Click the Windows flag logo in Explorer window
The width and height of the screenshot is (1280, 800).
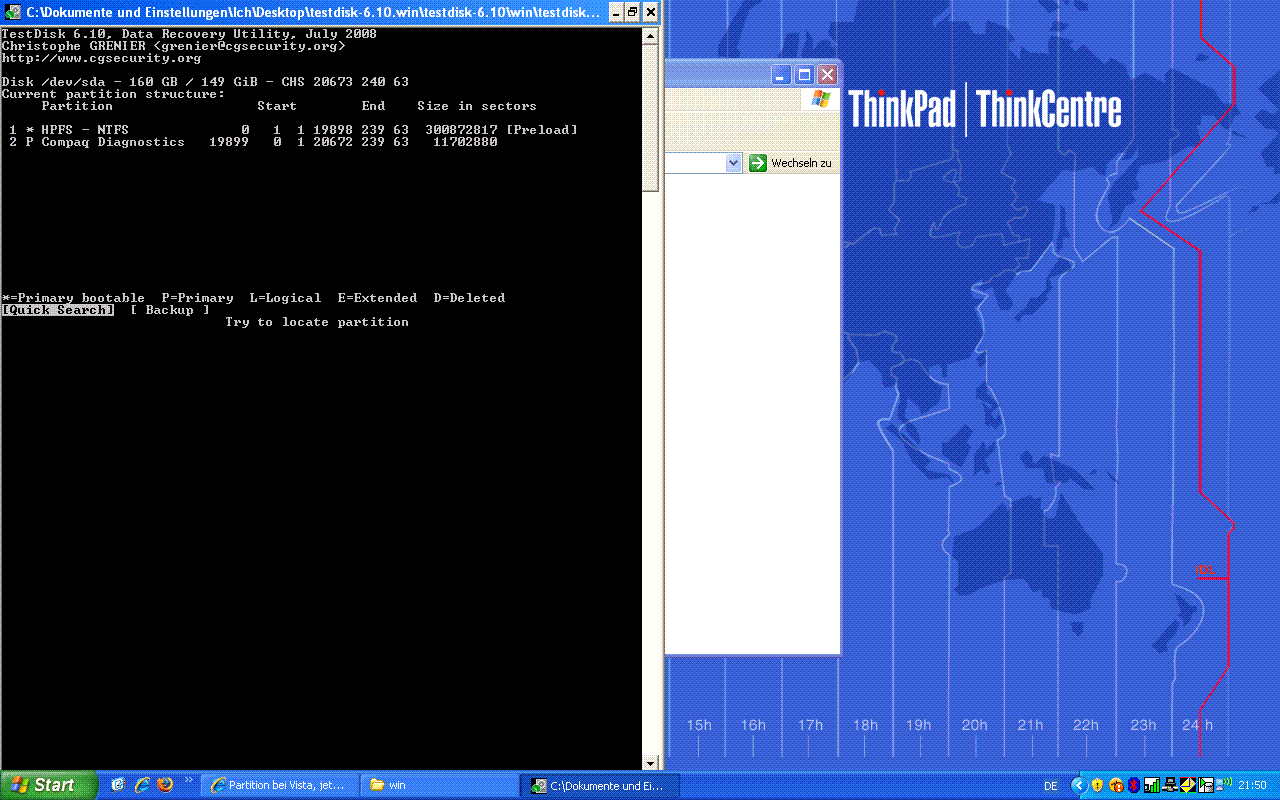[x=820, y=99]
